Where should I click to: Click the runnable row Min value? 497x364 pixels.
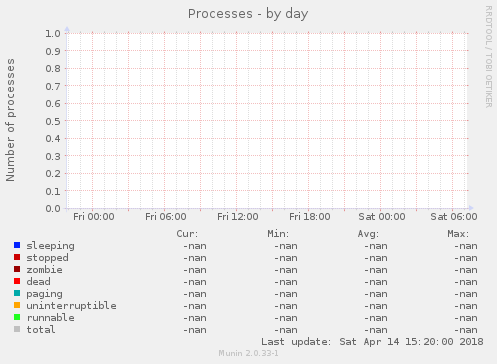[286, 318]
